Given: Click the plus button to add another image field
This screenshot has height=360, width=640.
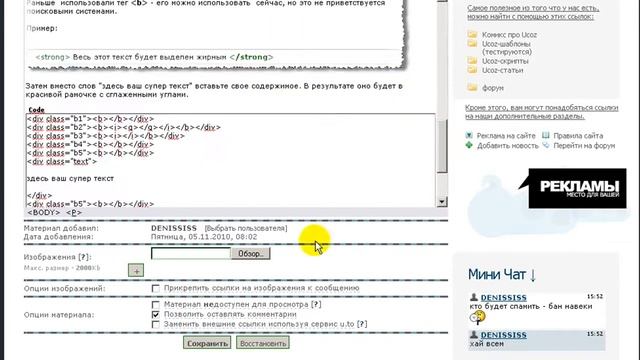Looking at the screenshot, I should (136, 270).
